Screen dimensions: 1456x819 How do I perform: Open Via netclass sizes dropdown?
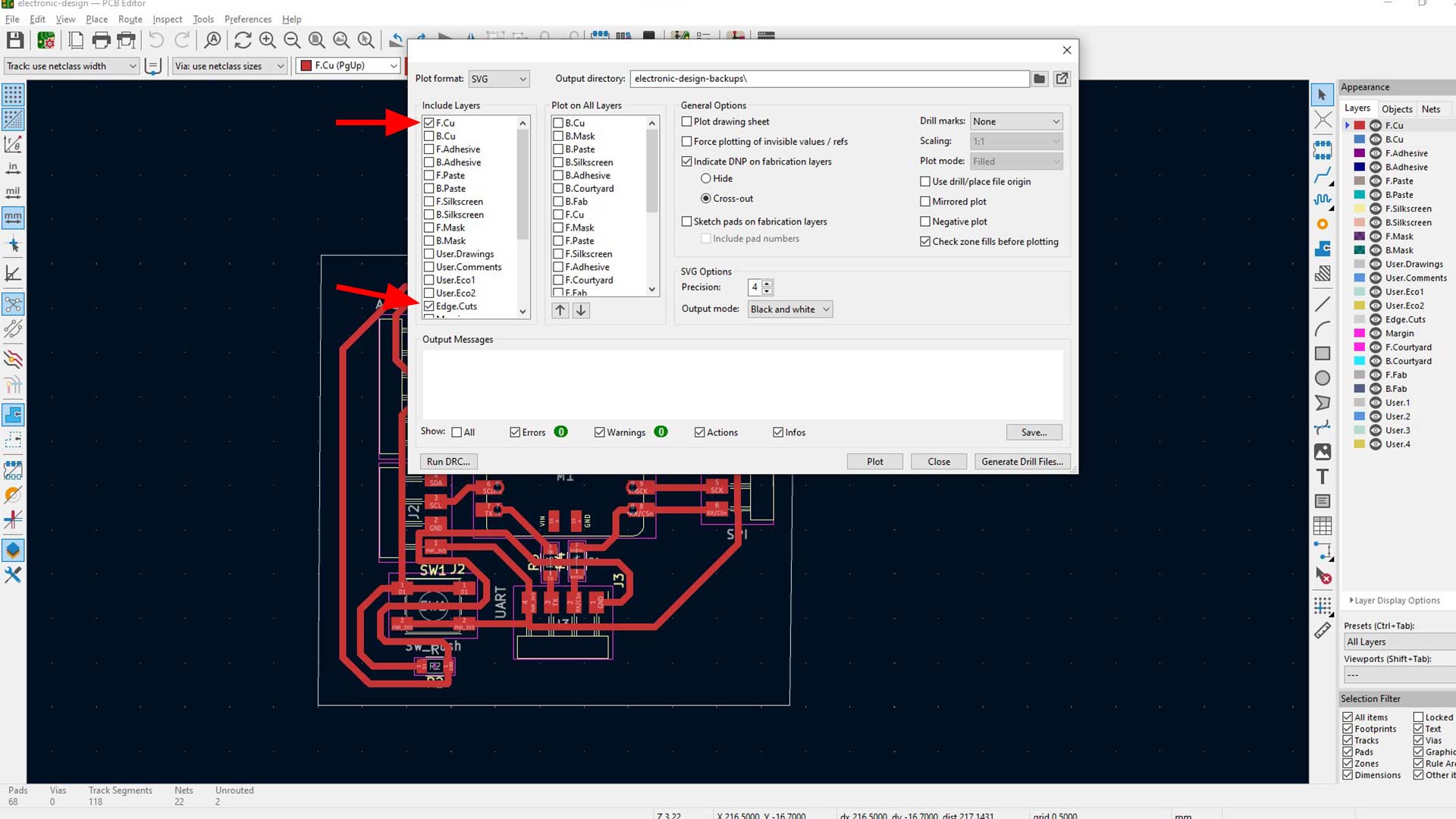pos(230,66)
